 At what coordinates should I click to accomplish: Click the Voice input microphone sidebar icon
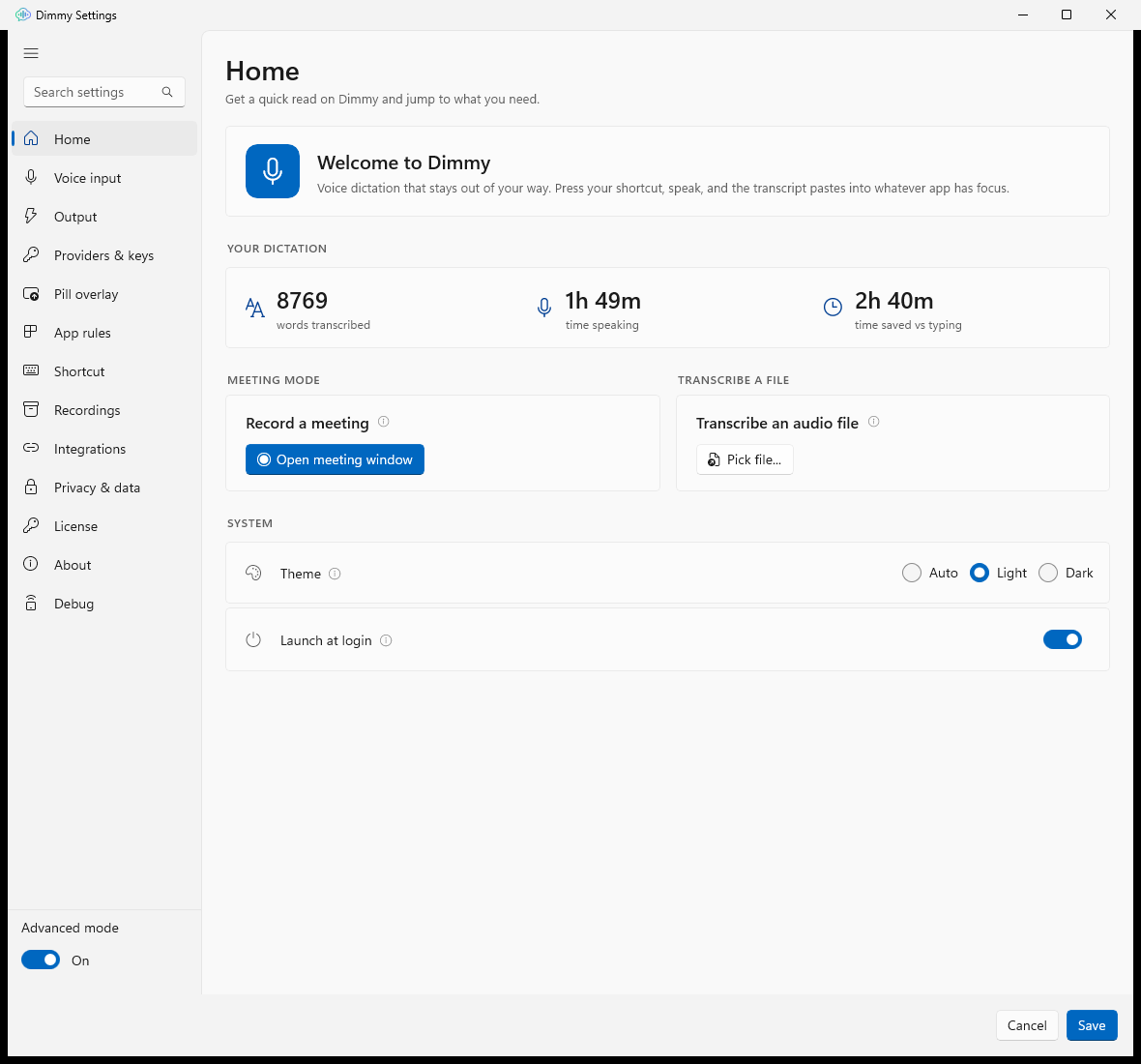coord(31,177)
